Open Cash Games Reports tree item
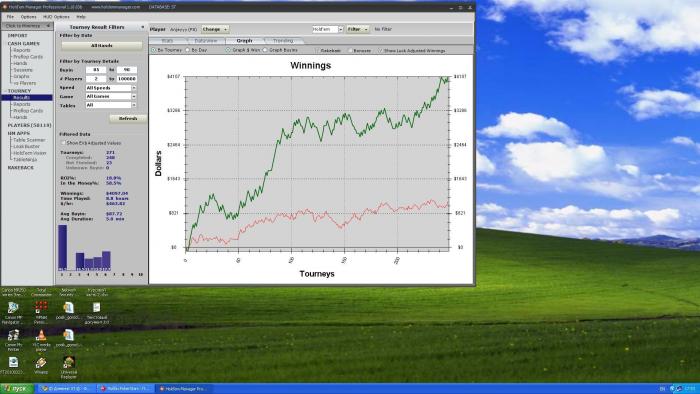 [x=22, y=50]
